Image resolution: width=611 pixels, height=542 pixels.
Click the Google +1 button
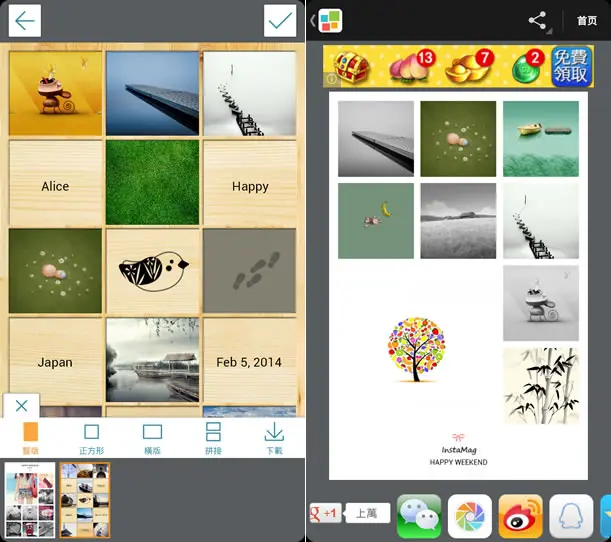click(325, 513)
